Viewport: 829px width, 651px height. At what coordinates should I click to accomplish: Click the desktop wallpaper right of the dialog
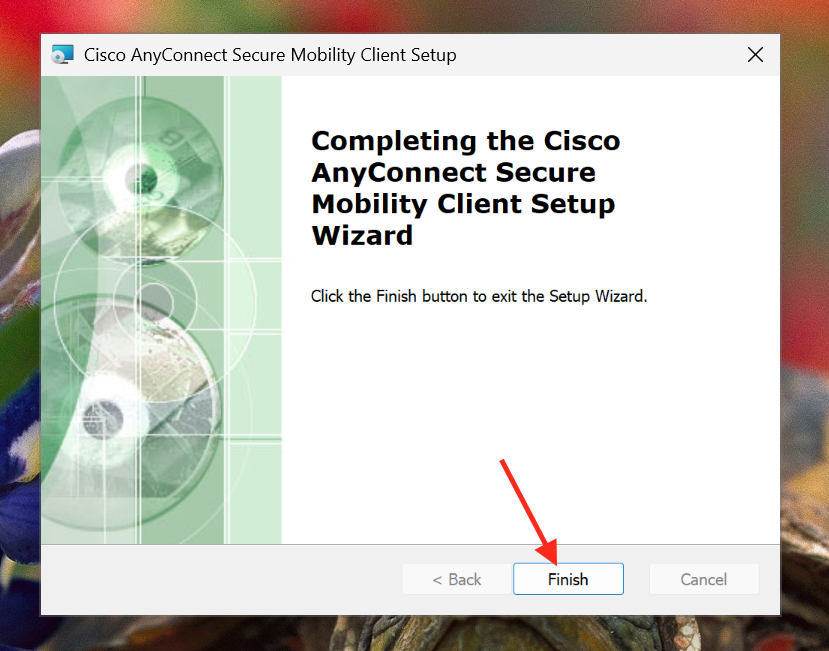[804, 317]
